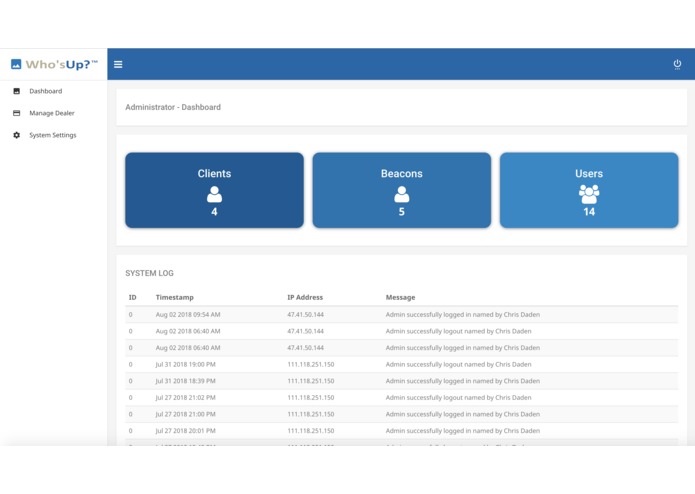
Task: Click the ID column header
Action: click(133, 297)
